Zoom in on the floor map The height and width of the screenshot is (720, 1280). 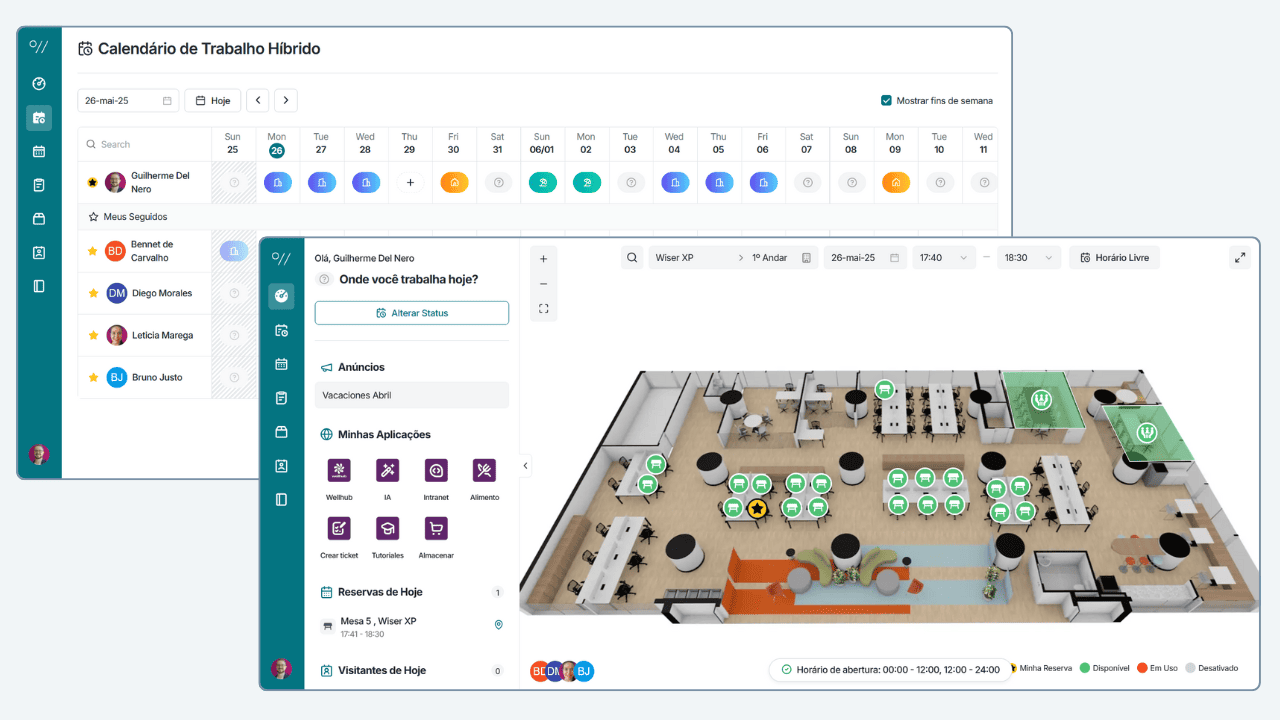(544, 259)
